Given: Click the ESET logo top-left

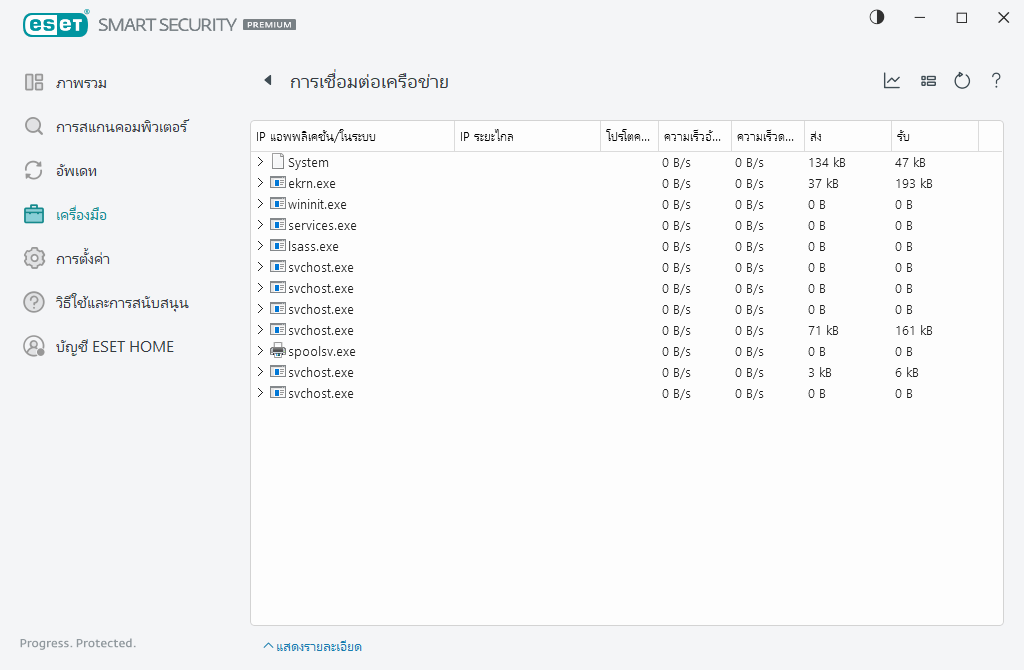Looking at the screenshot, I should 55,24.
